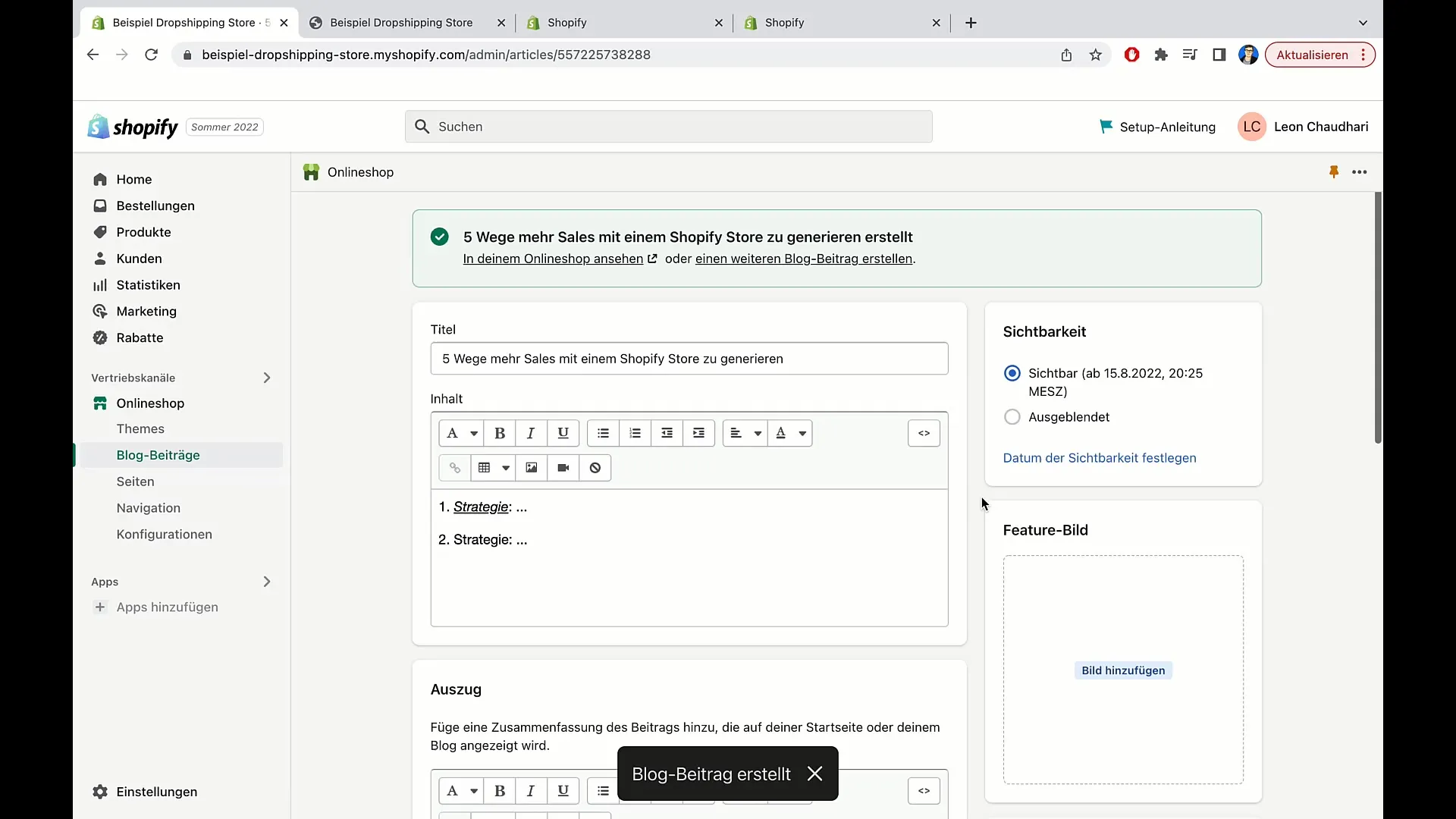Click Datum der Sichtbarkeit festlegen link

point(1100,457)
